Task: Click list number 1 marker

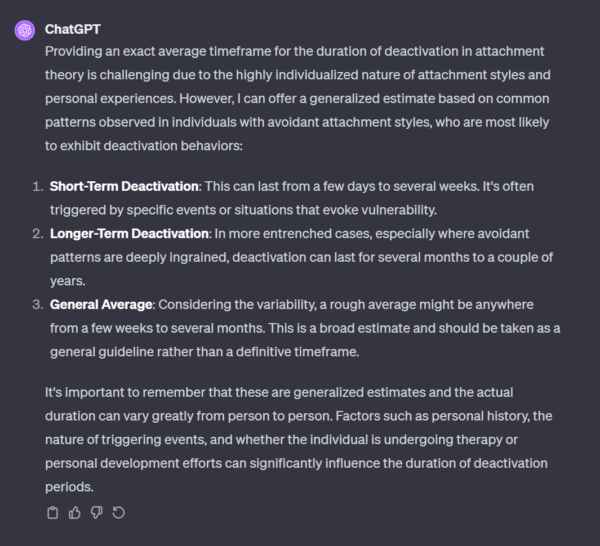Action: tap(38, 186)
